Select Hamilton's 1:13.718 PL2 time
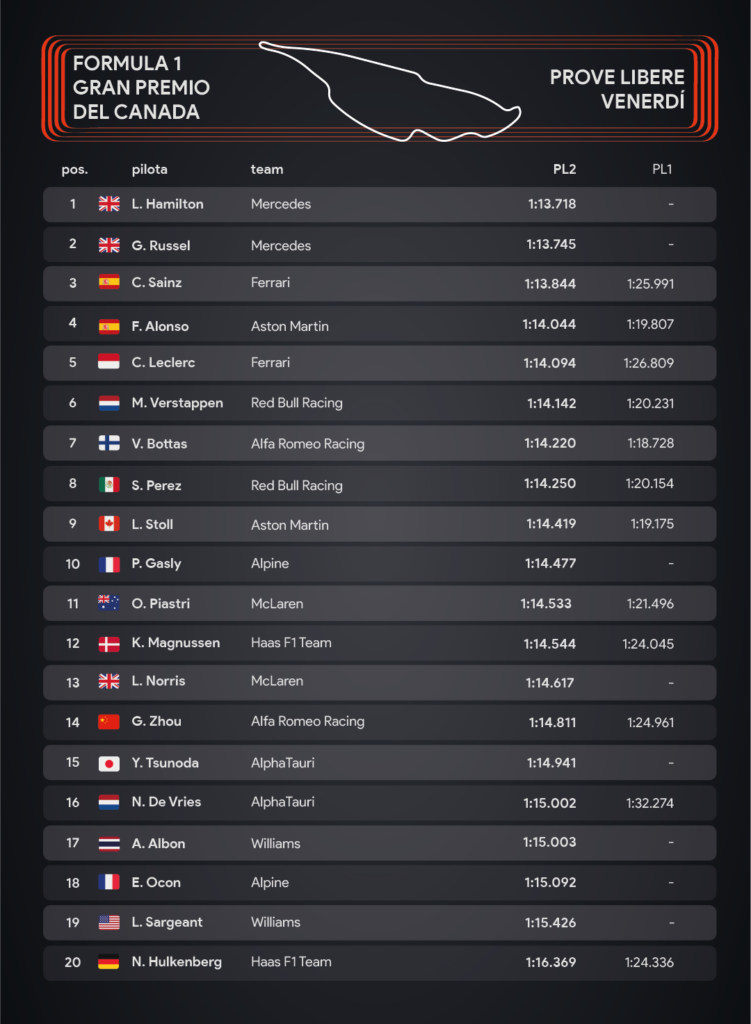Image resolution: width=751 pixels, height=1024 pixels. tap(552, 204)
